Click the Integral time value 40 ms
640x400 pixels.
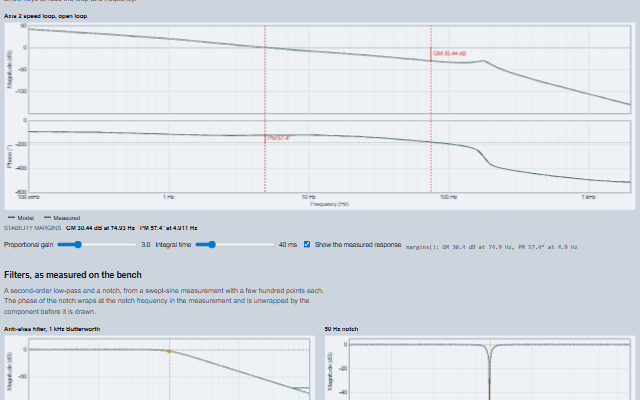click(288, 244)
